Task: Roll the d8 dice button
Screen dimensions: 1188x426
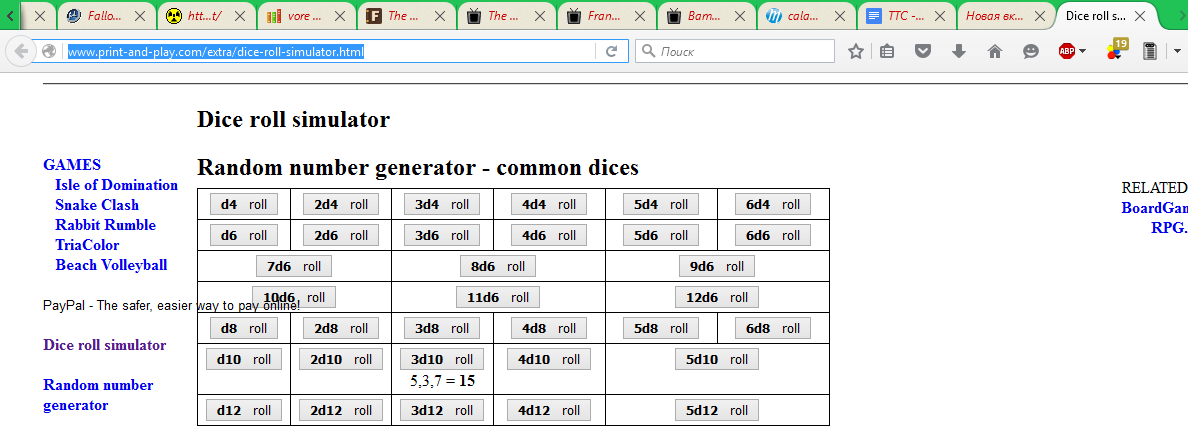Action: (x=244, y=329)
